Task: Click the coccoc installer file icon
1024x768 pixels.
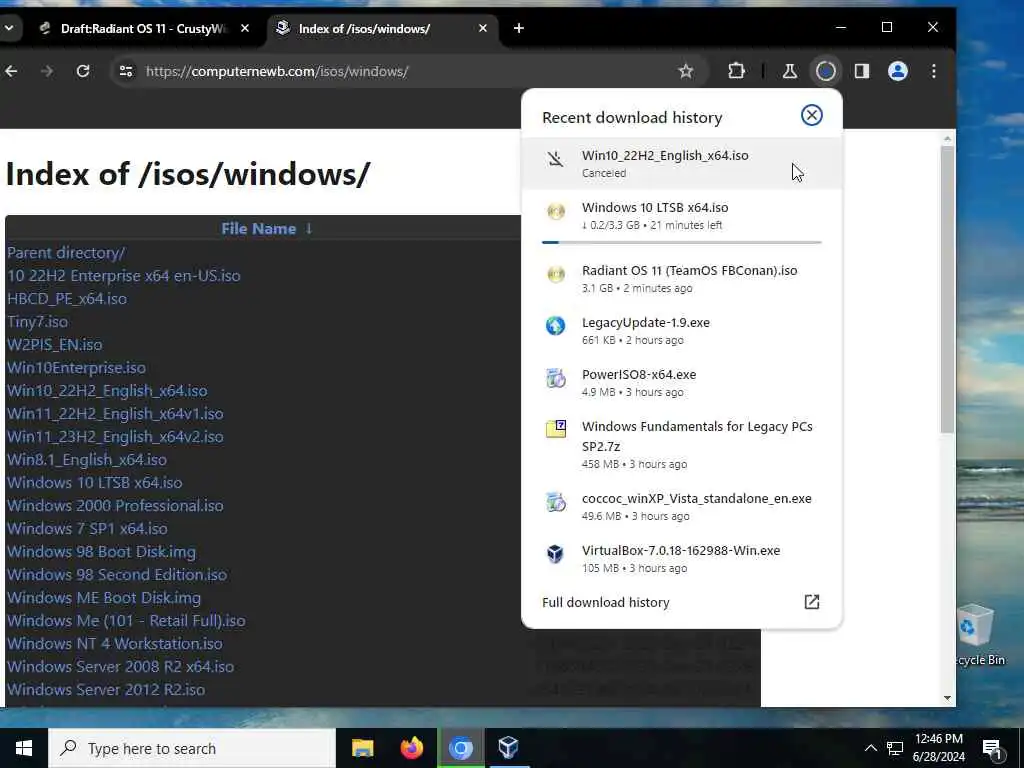Action: [x=556, y=502]
